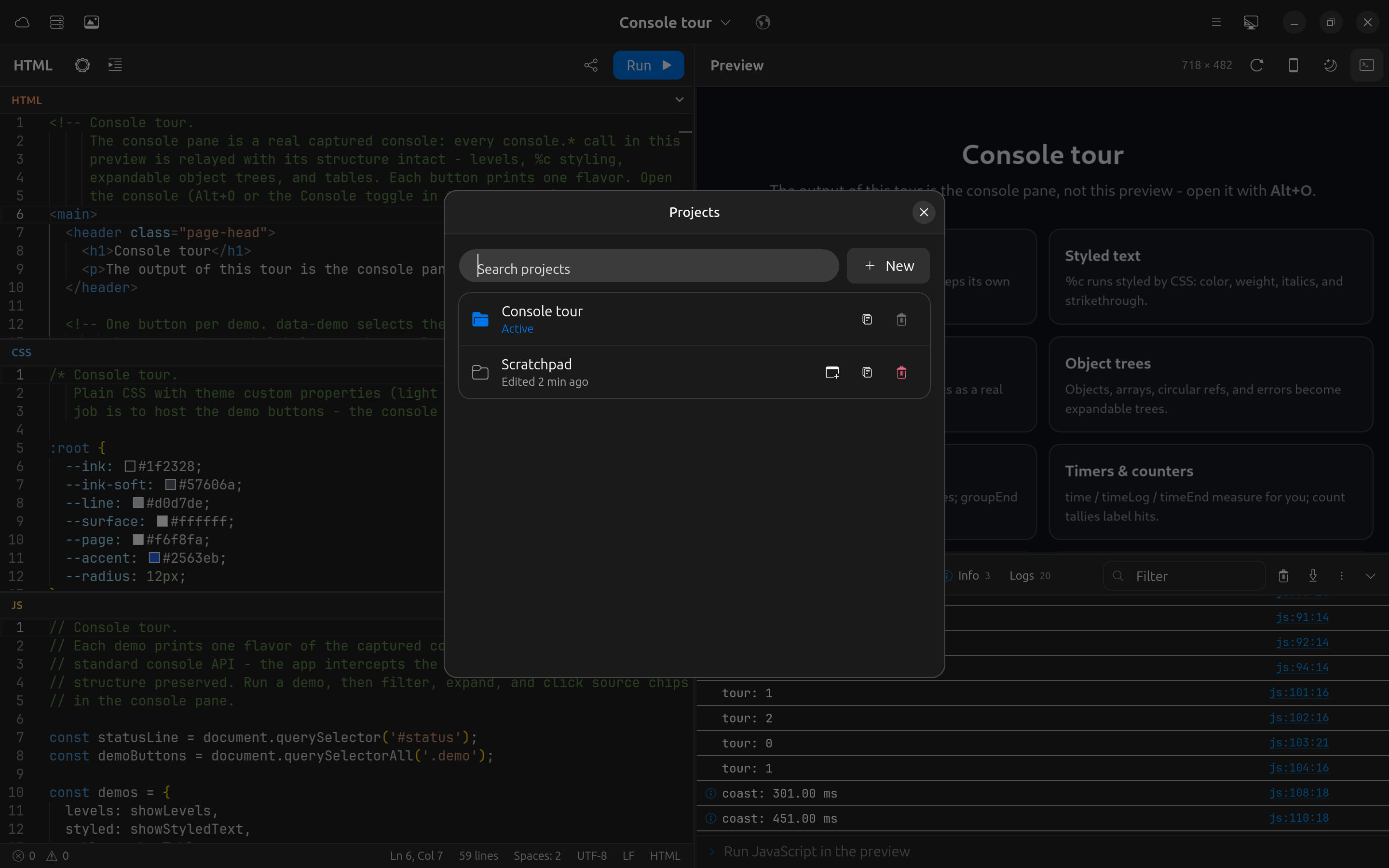
Task: Change the LF line ending in status bar
Action: [x=628, y=855]
